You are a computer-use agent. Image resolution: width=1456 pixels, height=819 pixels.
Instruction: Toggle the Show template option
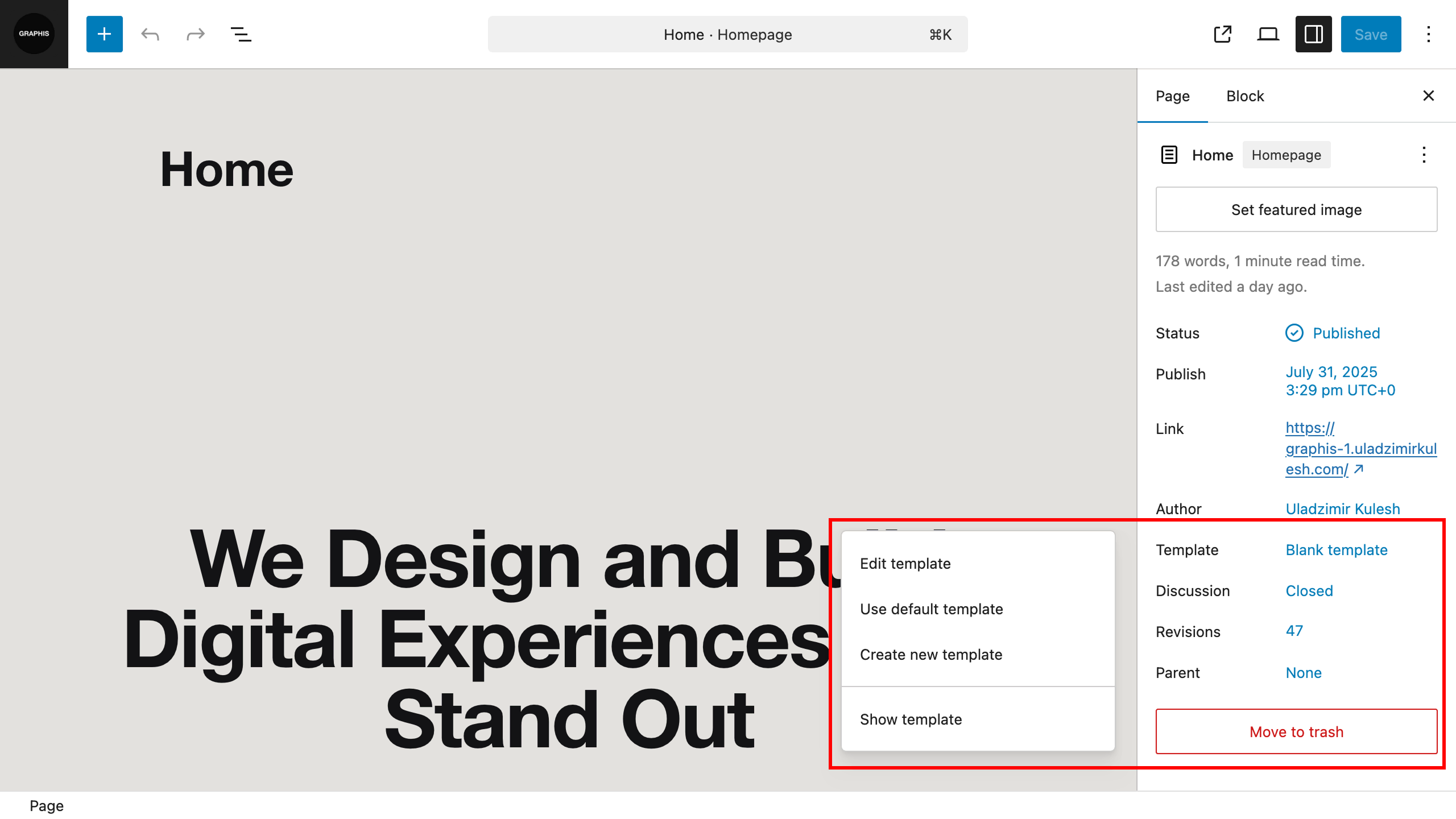pos(911,719)
